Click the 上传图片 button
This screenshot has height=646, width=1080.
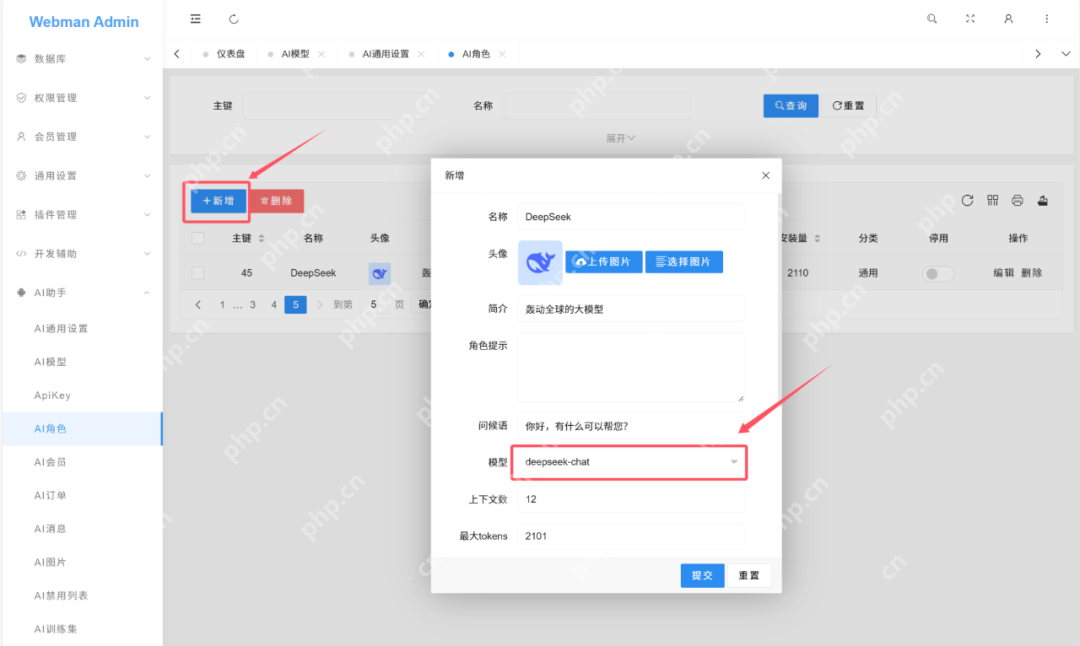coord(604,262)
